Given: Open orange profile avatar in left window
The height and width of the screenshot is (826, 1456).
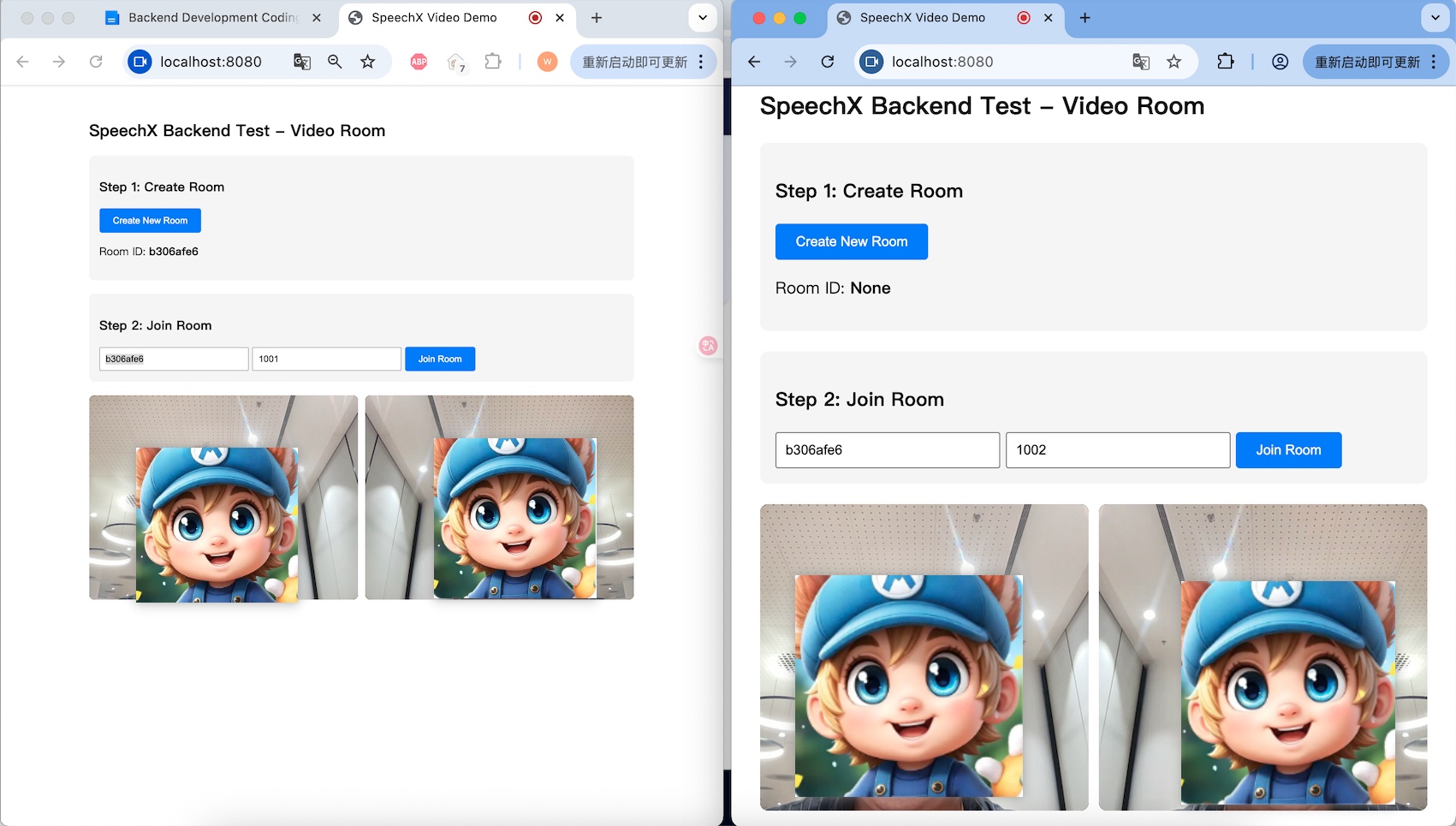Looking at the screenshot, I should point(548,62).
